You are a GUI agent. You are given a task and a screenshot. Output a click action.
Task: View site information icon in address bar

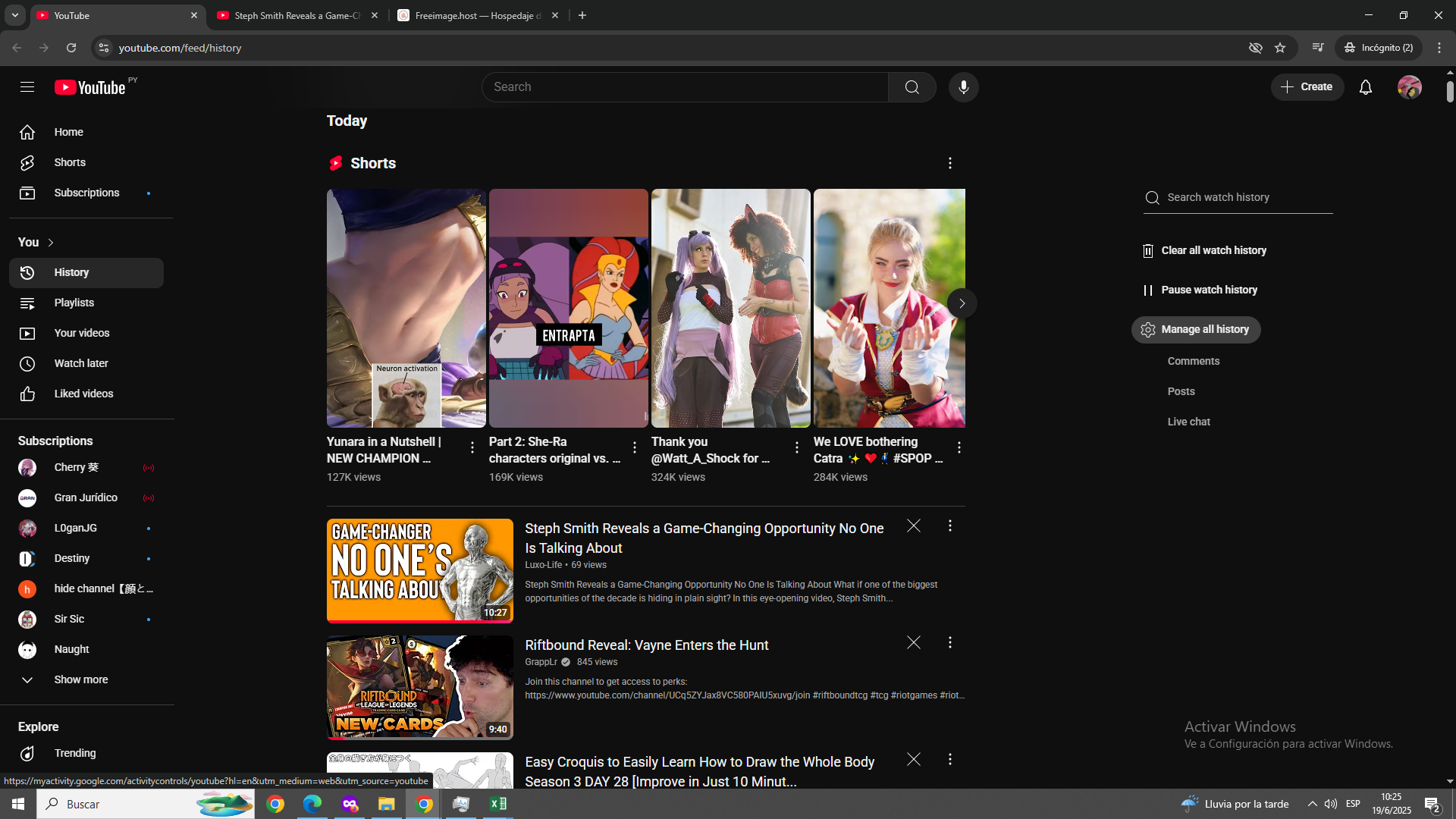coord(104,48)
